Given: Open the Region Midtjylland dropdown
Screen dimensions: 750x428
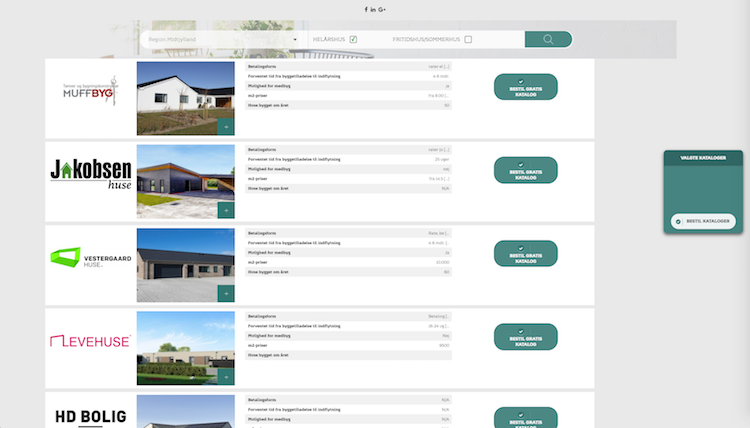Looking at the screenshot, I should click(x=221, y=40).
